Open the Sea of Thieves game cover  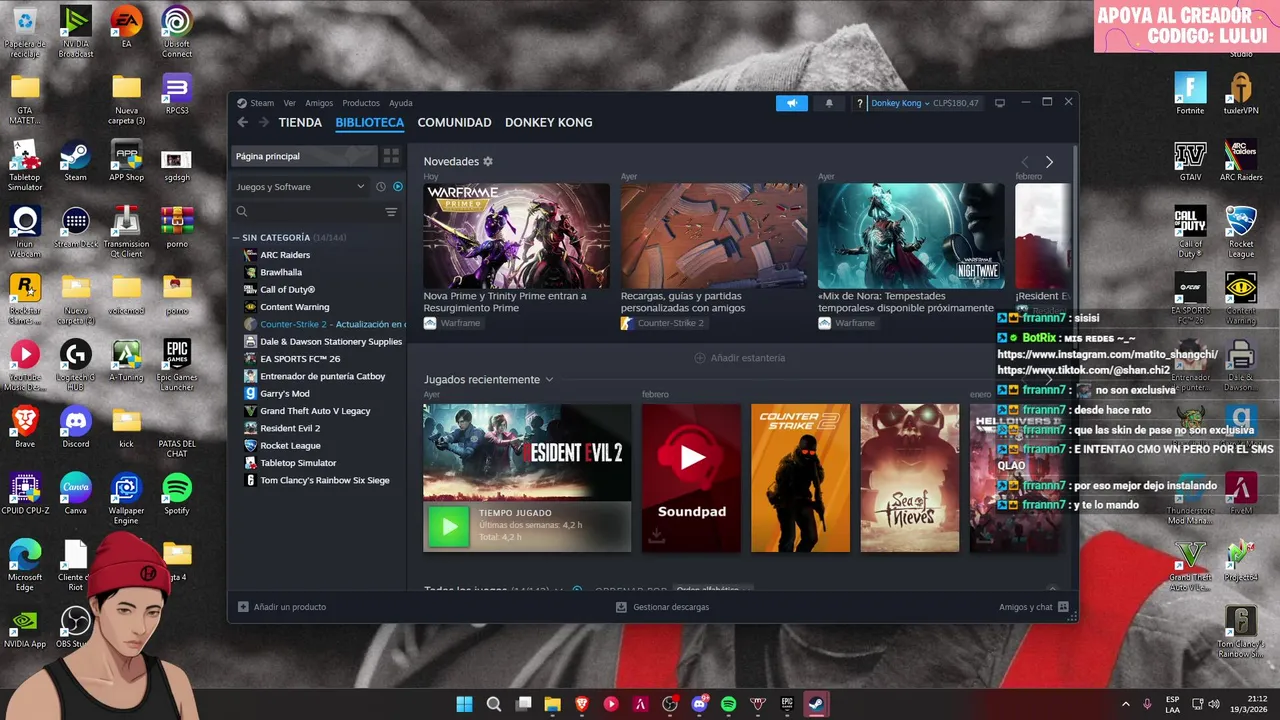910,478
